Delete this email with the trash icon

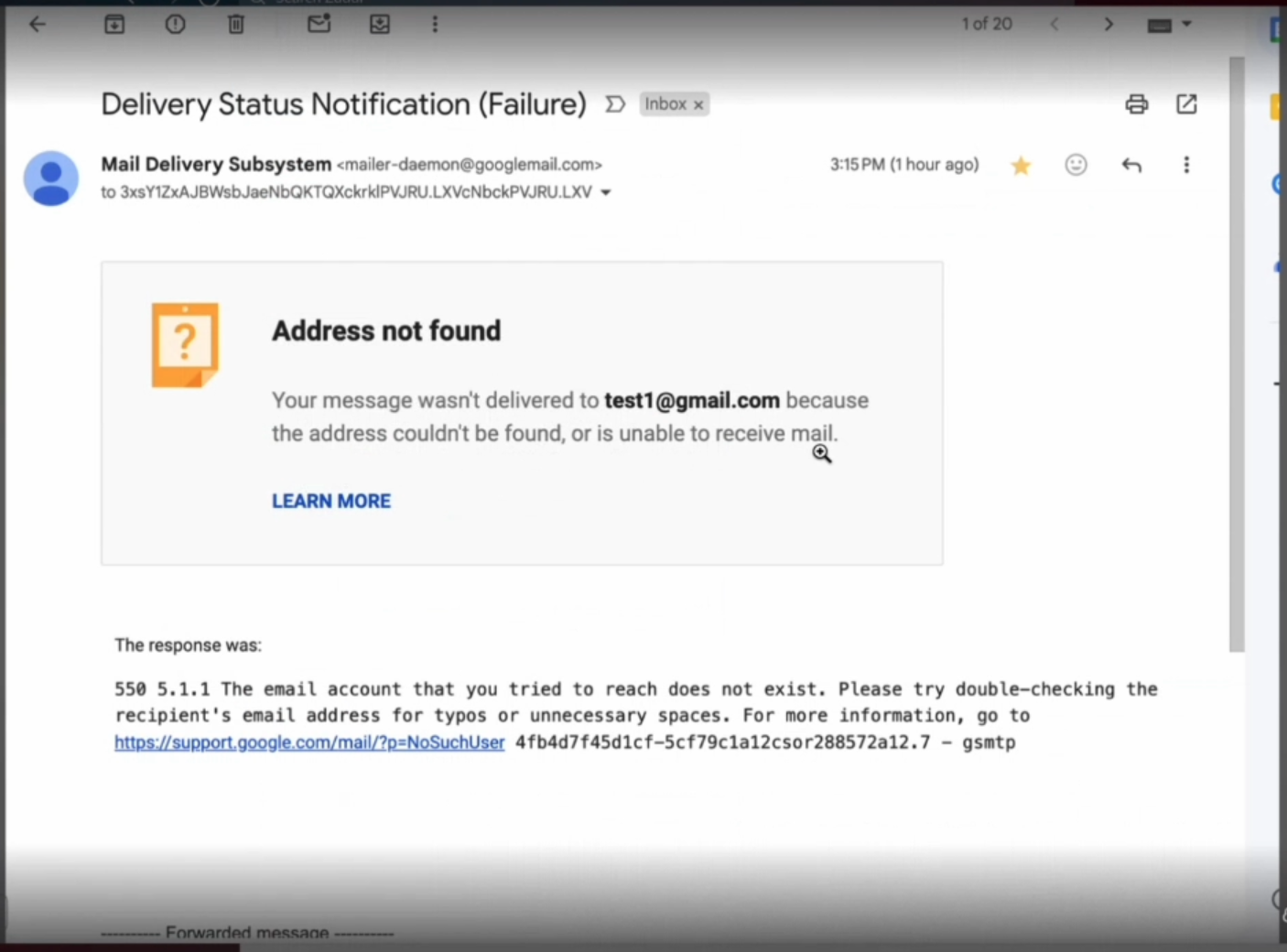pos(236,25)
